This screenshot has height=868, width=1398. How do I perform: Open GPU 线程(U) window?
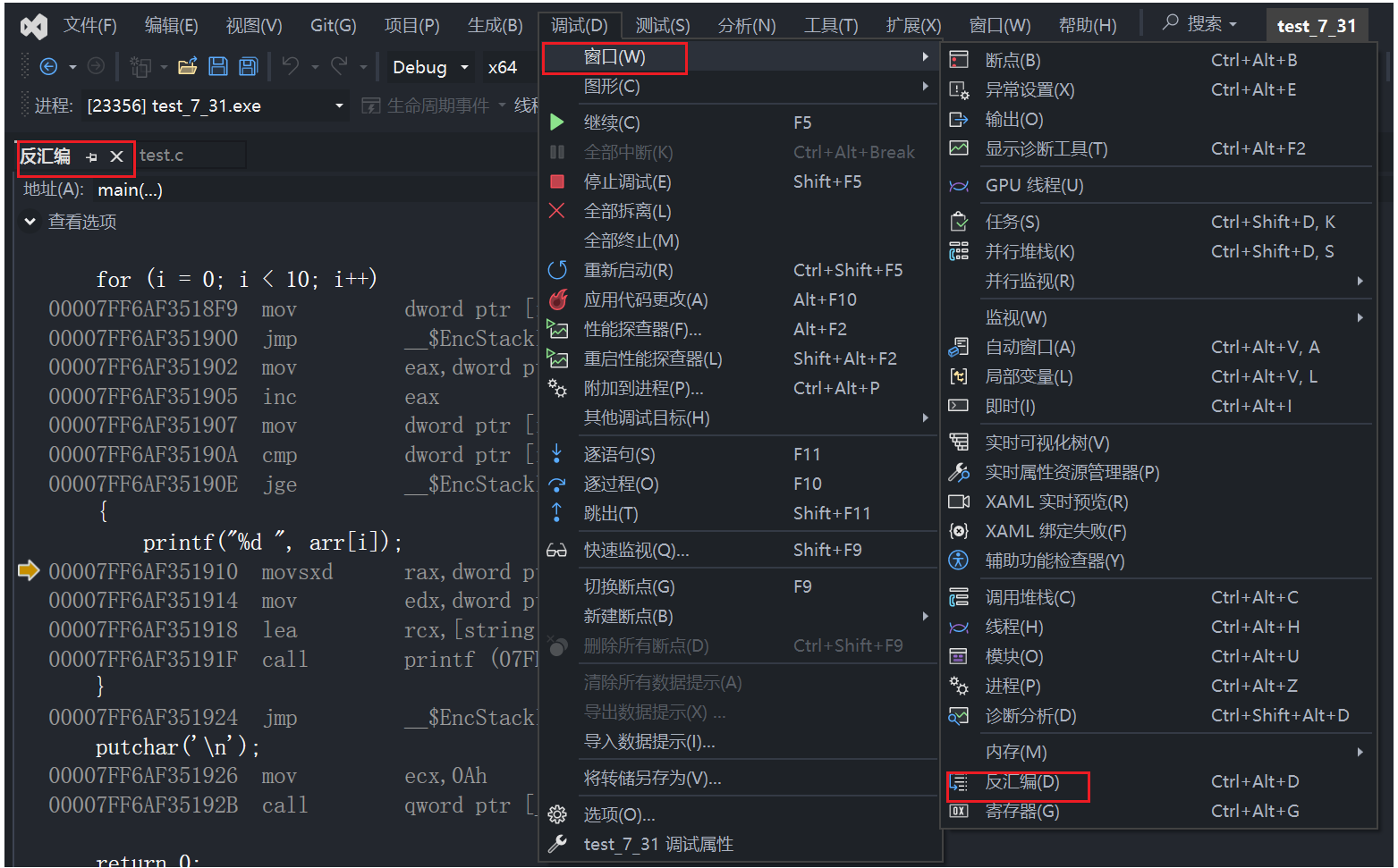coord(1160,185)
